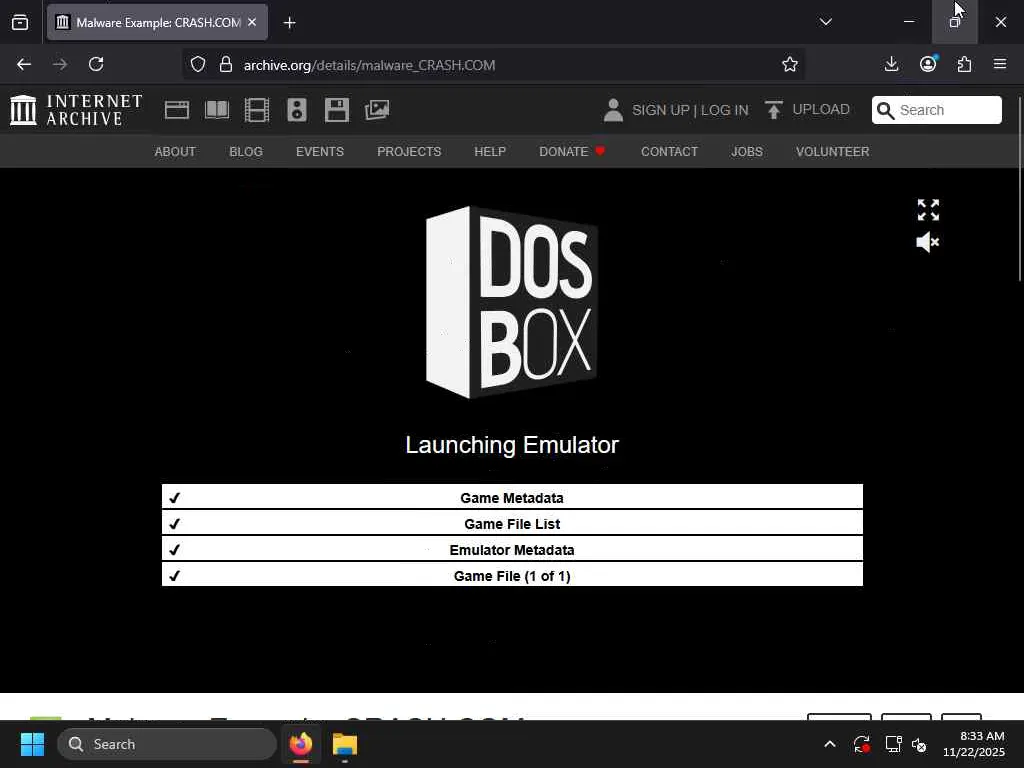Click the user avatar icon
This screenshot has height=768, width=1024.
[613, 110]
